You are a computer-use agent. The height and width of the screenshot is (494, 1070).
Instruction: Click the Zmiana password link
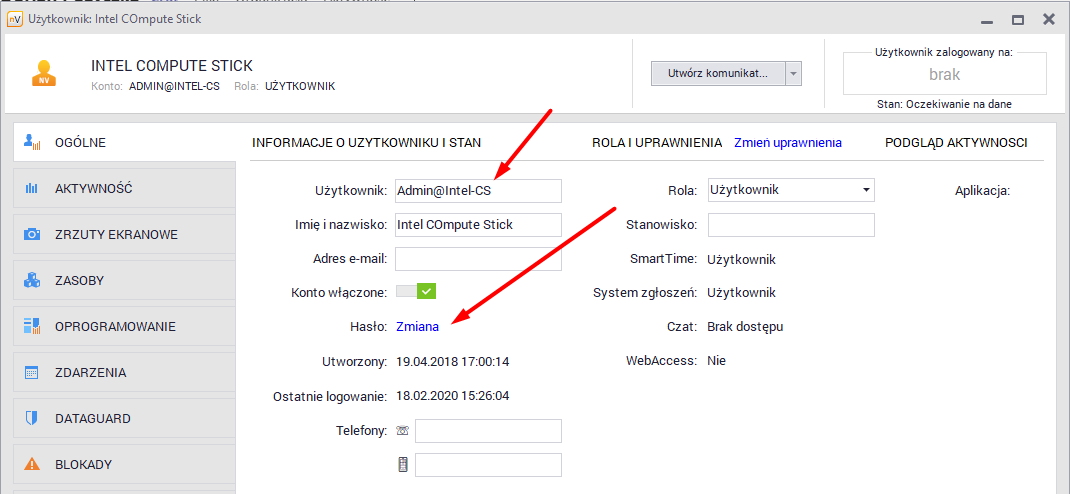pyautogui.click(x=417, y=326)
